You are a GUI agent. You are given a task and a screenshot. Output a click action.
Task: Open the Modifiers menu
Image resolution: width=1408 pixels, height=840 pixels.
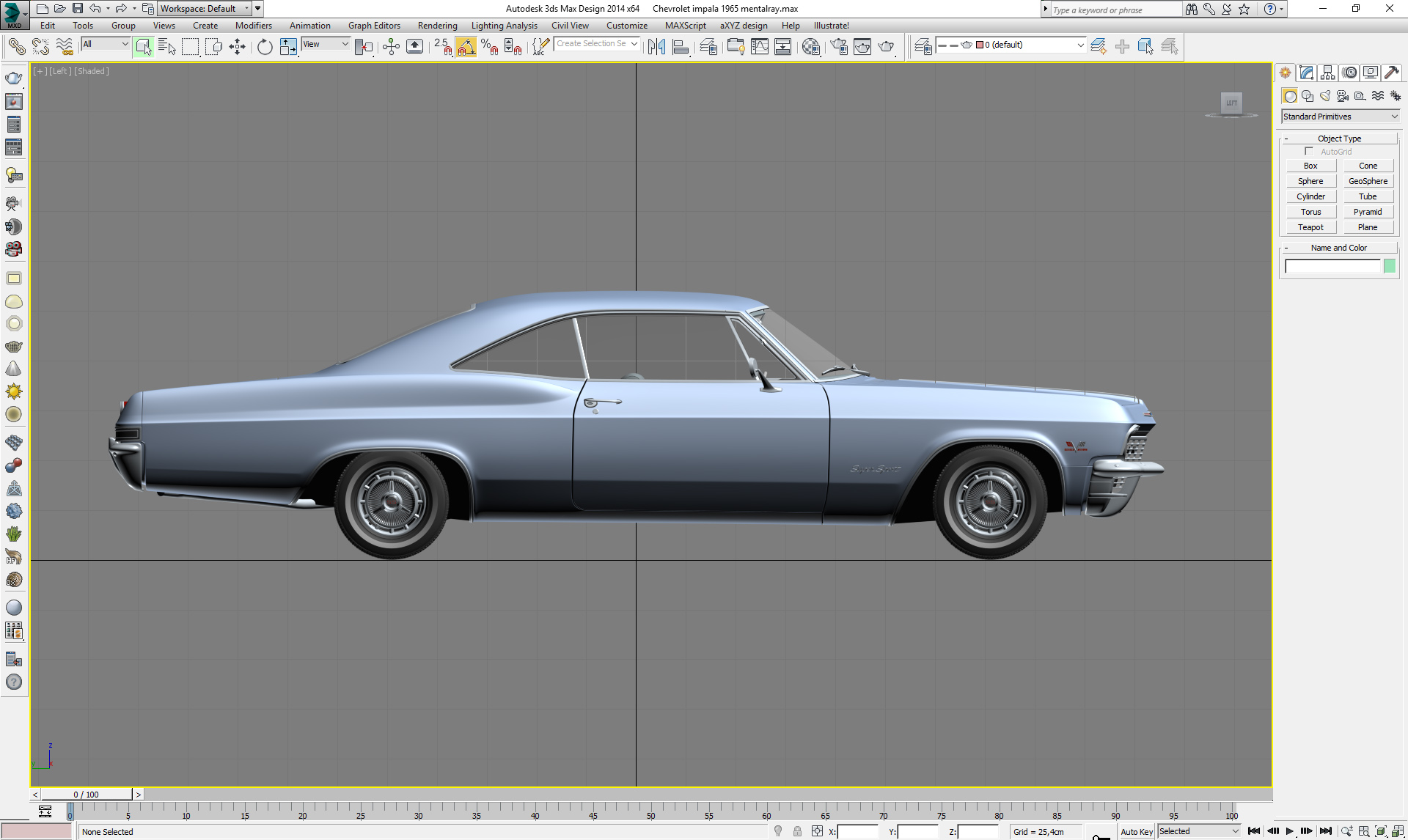coord(254,26)
